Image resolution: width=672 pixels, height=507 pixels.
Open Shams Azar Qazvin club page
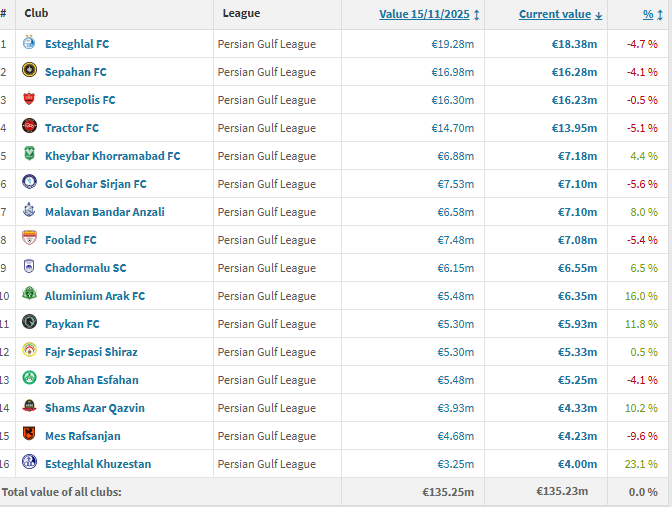tap(94, 408)
